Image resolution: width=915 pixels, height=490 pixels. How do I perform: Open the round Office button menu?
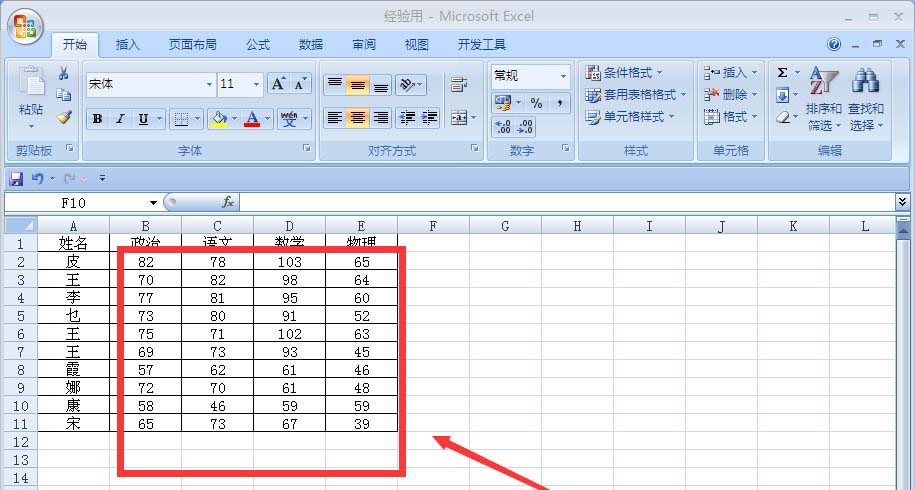point(25,26)
